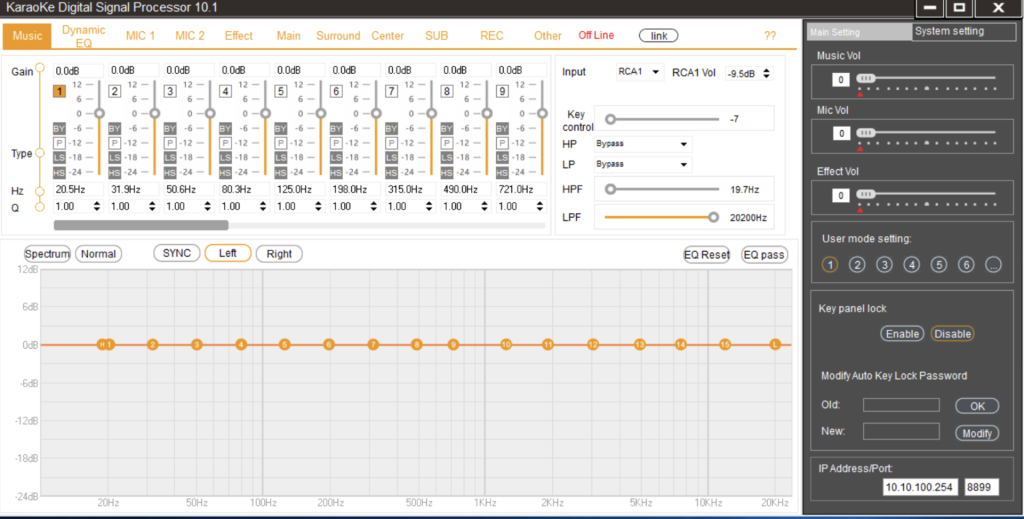Screen dimensions: 1024x519
Task: Click the BY bypass icon on band 2
Action: [113, 128]
